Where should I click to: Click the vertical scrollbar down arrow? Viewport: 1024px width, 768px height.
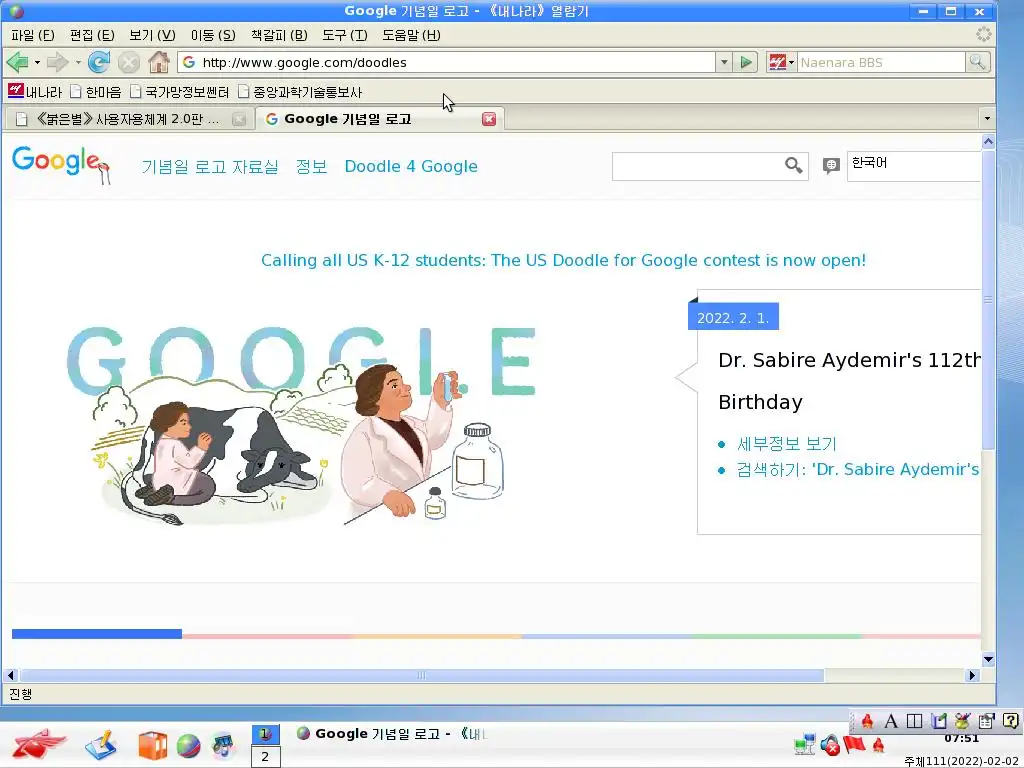(x=988, y=659)
